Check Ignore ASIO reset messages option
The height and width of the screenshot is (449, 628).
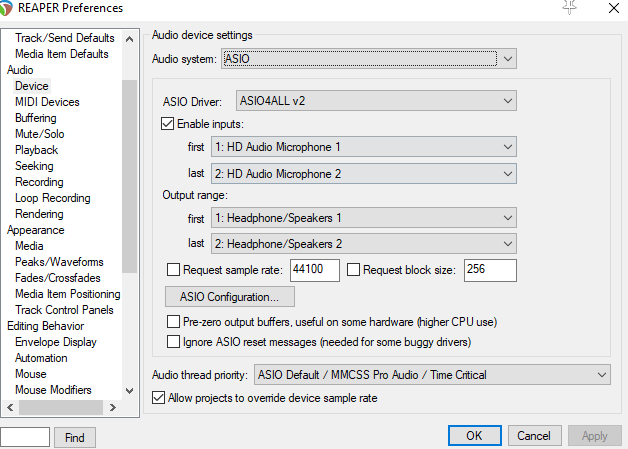(x=173, y=342)
